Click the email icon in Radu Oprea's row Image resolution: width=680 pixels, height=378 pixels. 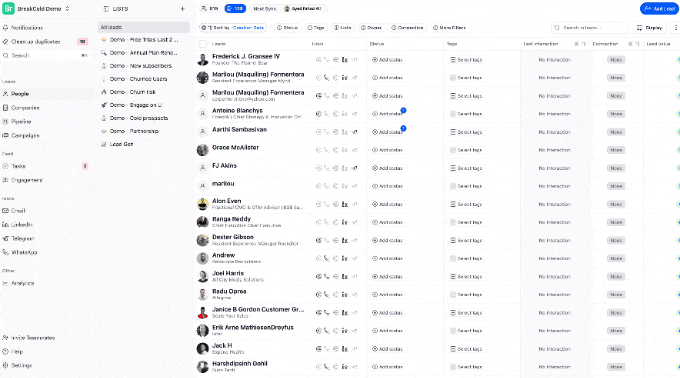pos(318,295)
